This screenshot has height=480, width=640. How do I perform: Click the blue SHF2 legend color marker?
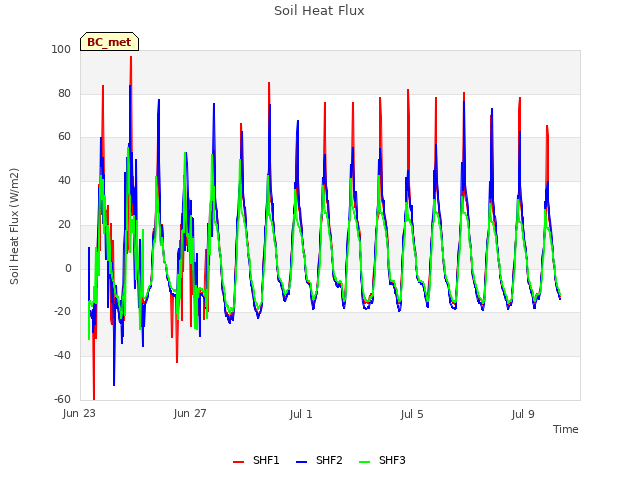tap(301, 462)
